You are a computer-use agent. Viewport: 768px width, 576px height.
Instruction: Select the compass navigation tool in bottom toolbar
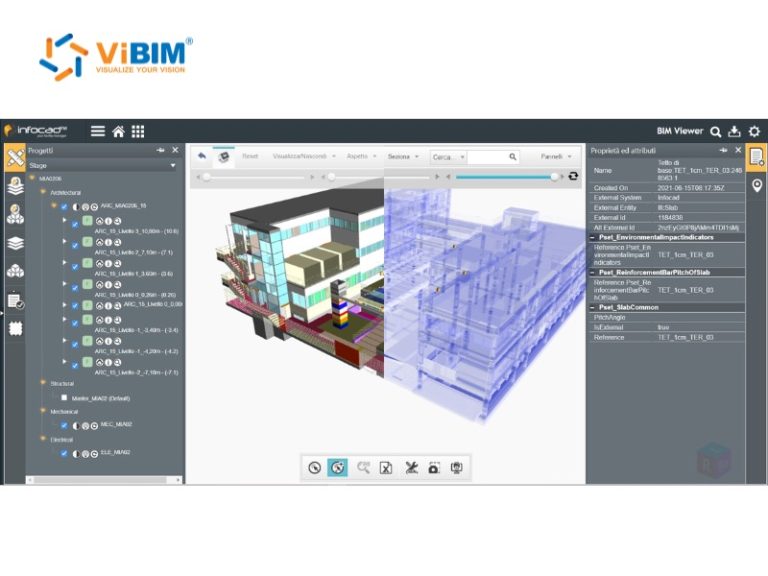tap(314, 468)
